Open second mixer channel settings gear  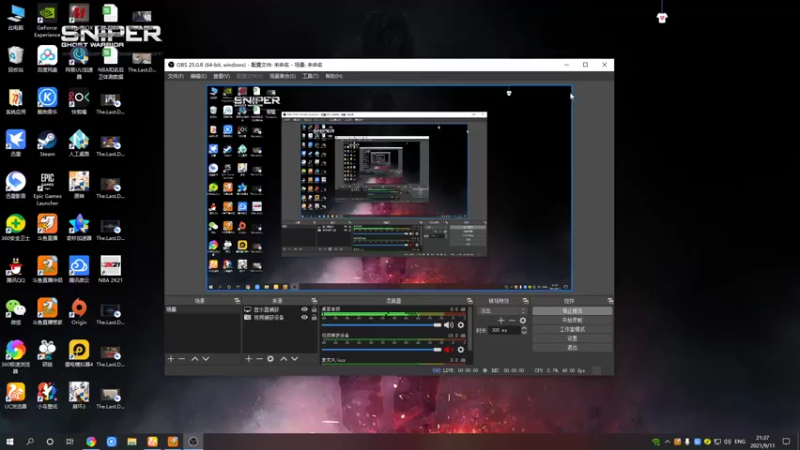461,349
